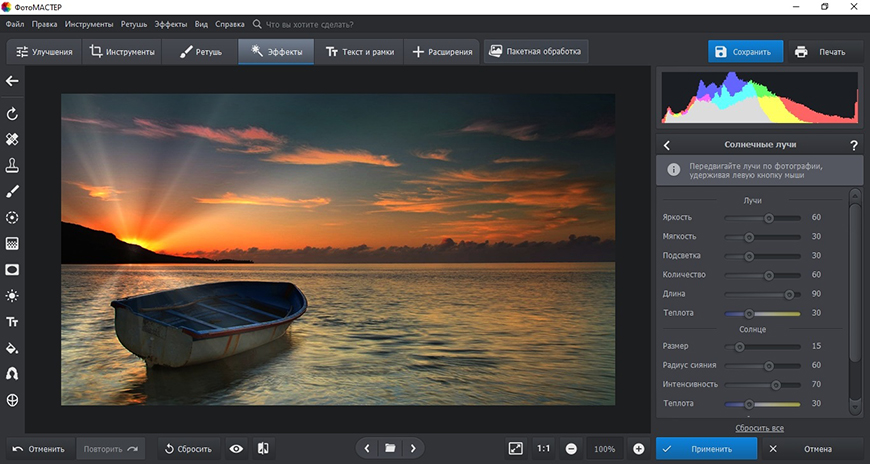Select the vignette tool icon

pos(13,270)
